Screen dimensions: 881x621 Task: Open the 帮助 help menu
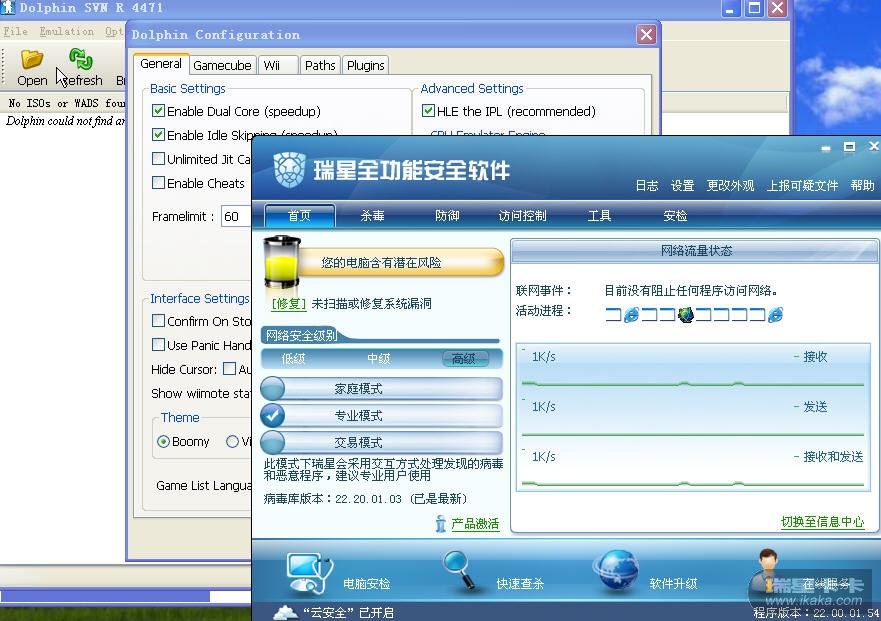[x=862, y=185]
